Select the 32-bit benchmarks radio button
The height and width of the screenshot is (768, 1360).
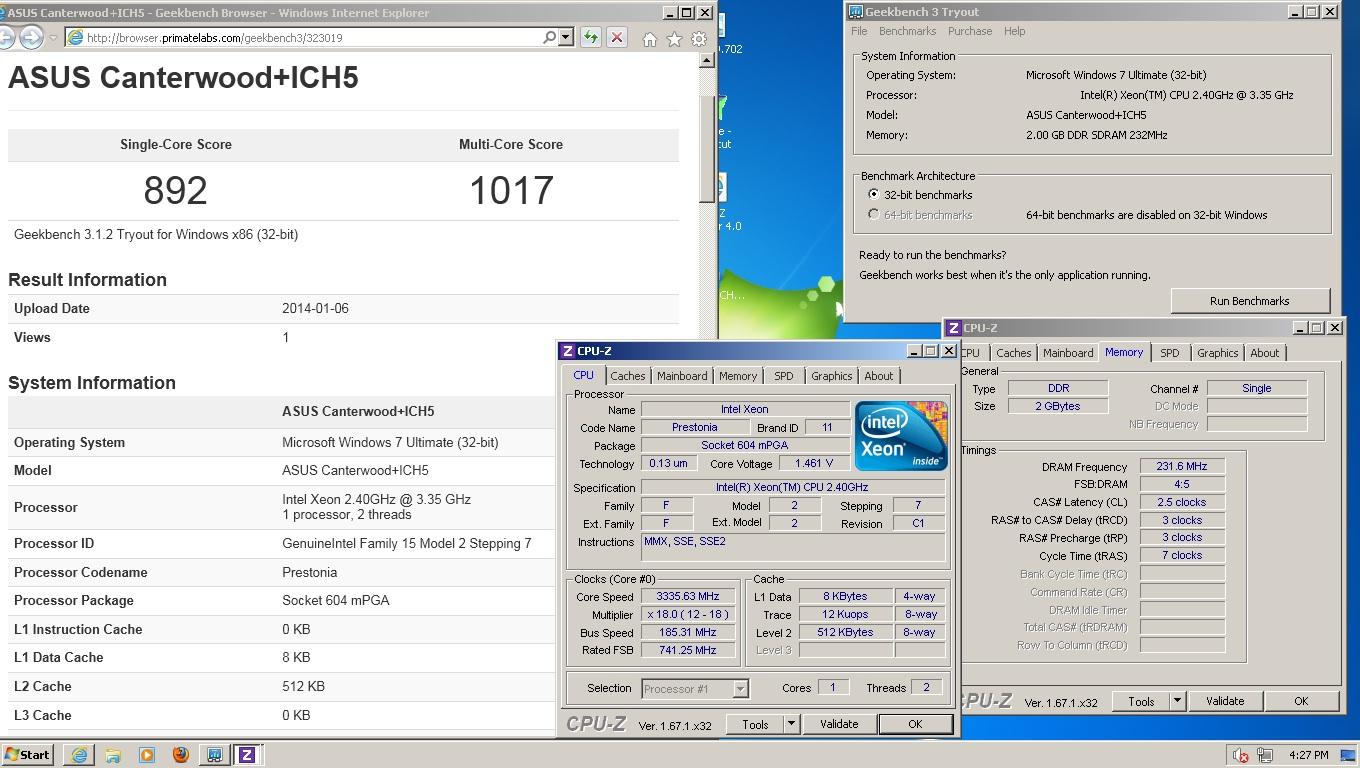(x=874, y=195)
